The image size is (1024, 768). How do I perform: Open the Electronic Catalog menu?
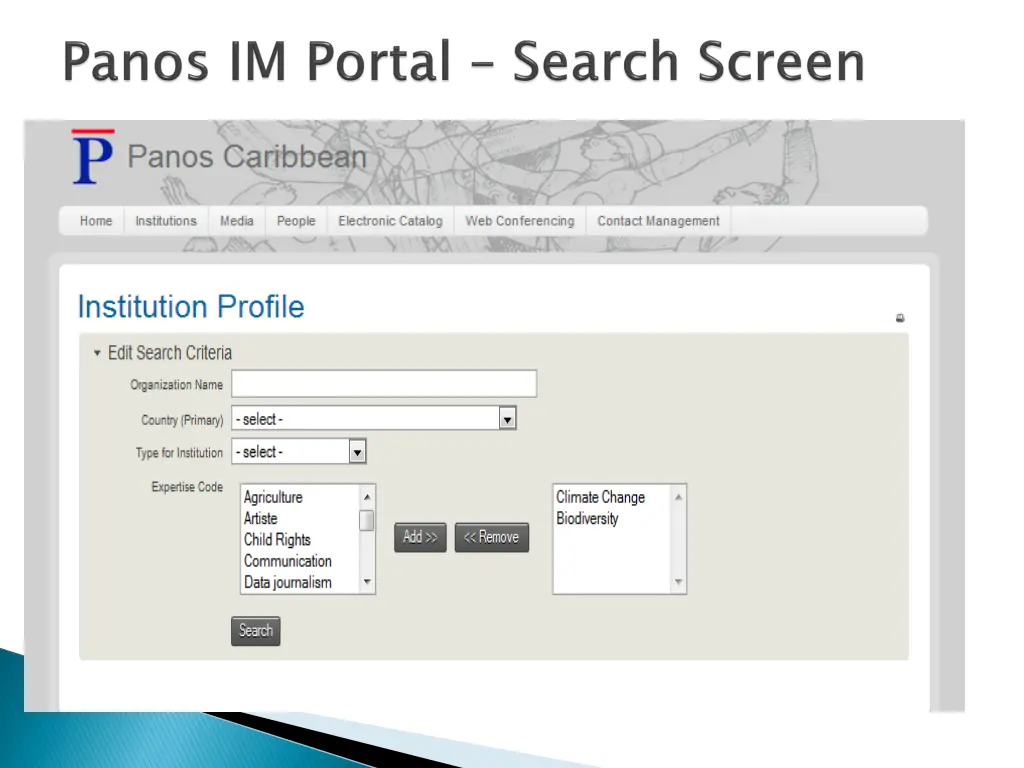[x=391, y=221]
